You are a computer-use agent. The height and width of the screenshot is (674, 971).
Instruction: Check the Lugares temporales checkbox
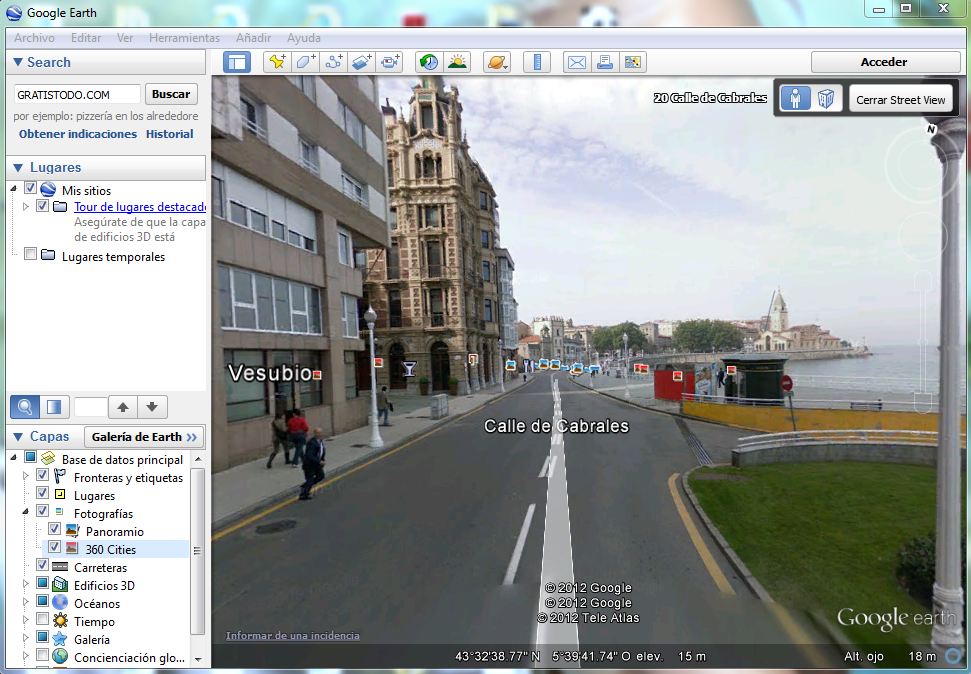coord(30,253)
